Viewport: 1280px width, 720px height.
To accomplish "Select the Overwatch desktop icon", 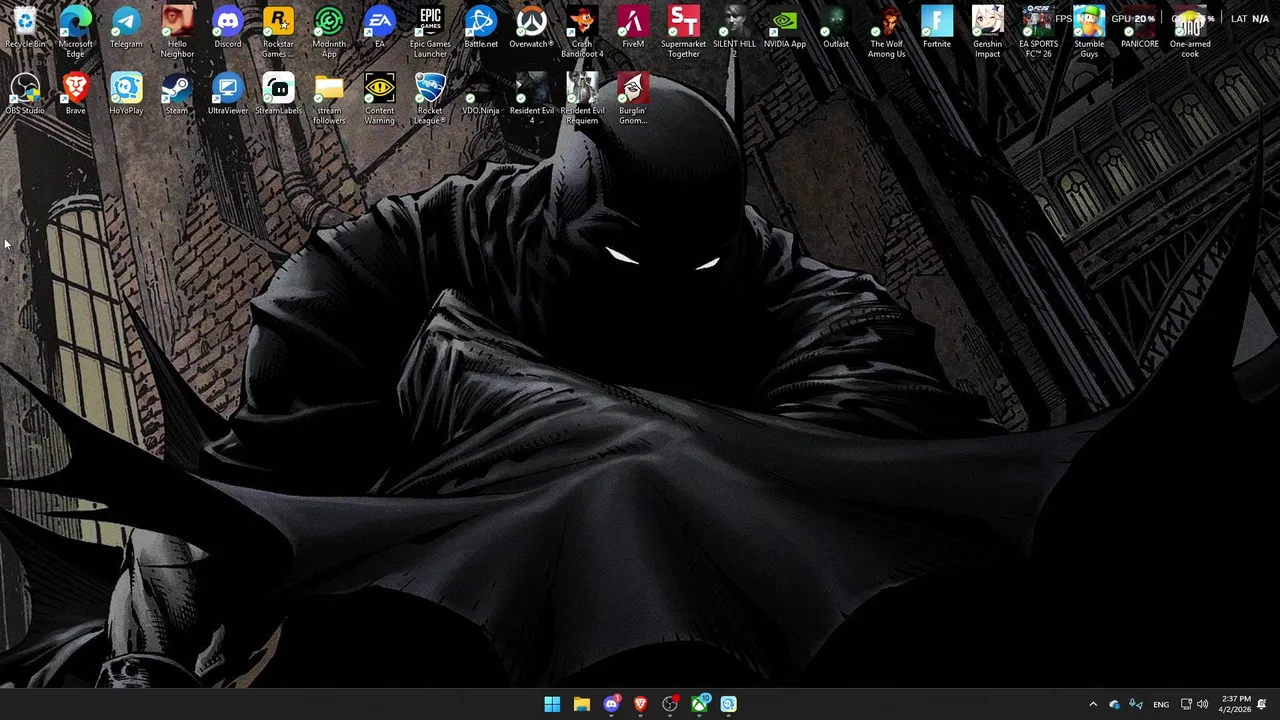I will (531, 28).
